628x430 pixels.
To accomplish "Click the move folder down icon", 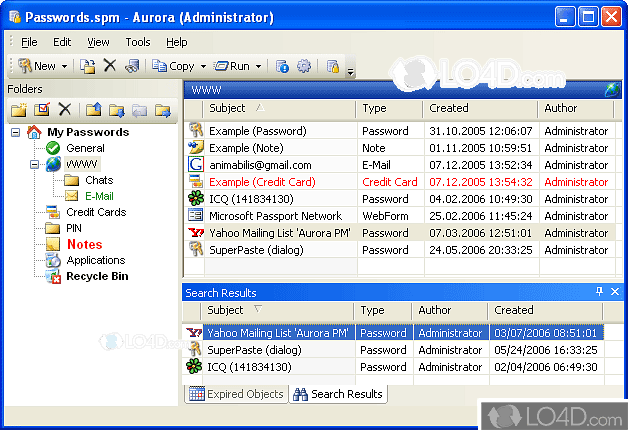I will pyautogui.click(x=117, y=110).
